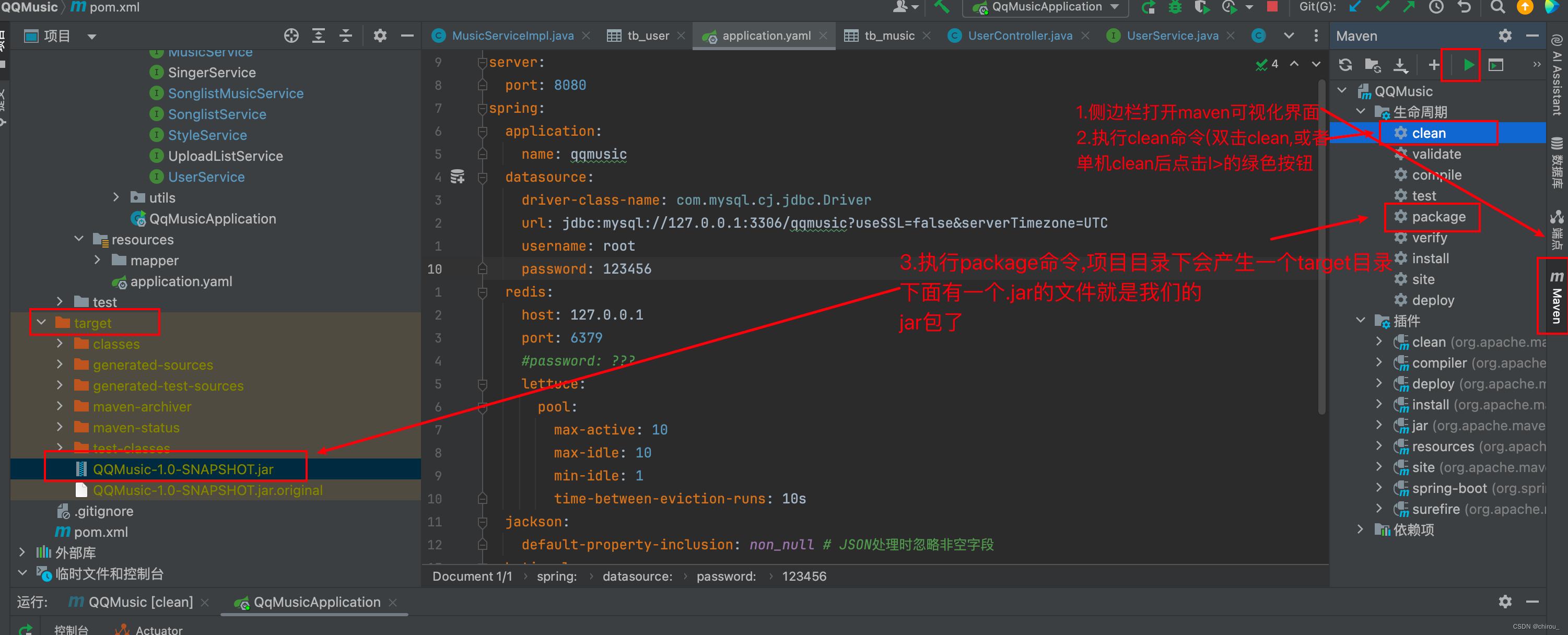Open Maven settings with the gear icon

(x=1505, y=36)
